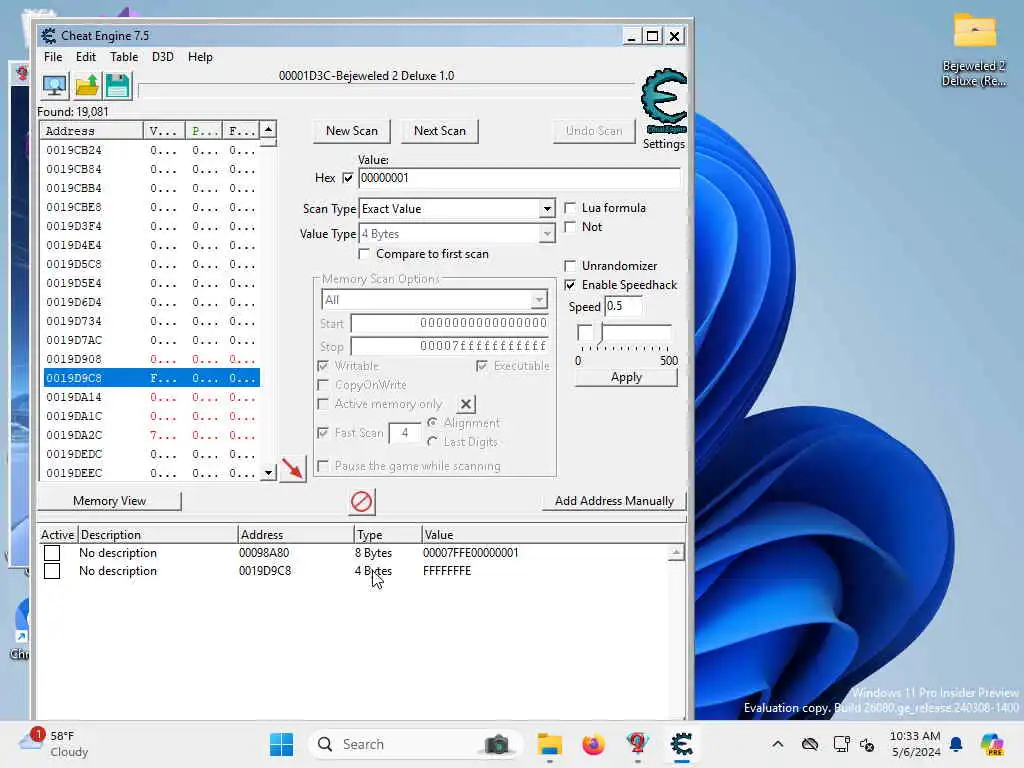This screenshot has width=1024, height=768.
Task: Click value 00007FFE00000001 cell
Action: [x=470, y=553]
